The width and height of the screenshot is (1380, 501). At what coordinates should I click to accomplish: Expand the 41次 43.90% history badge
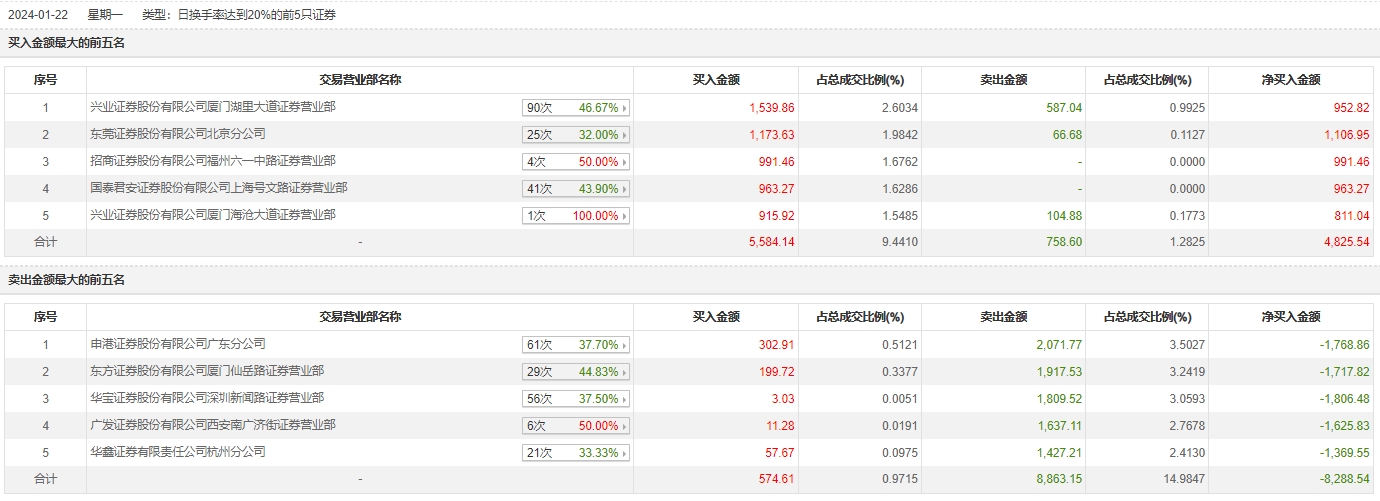[625, 189]
